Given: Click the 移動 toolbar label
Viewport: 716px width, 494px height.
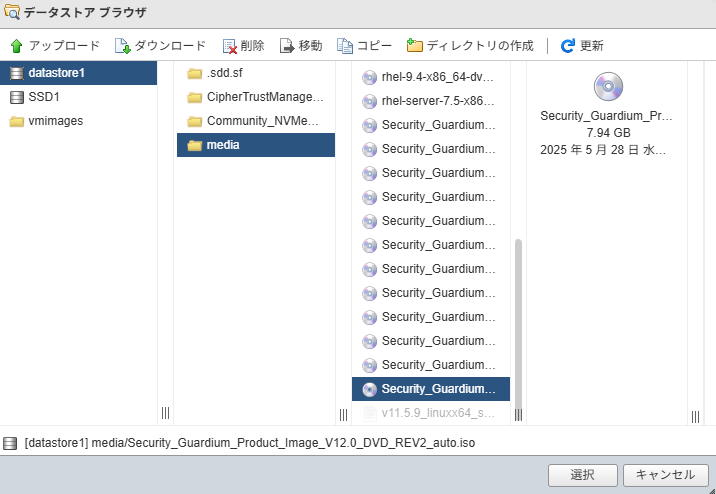Looking at the screenshot, I should point(311,46).
